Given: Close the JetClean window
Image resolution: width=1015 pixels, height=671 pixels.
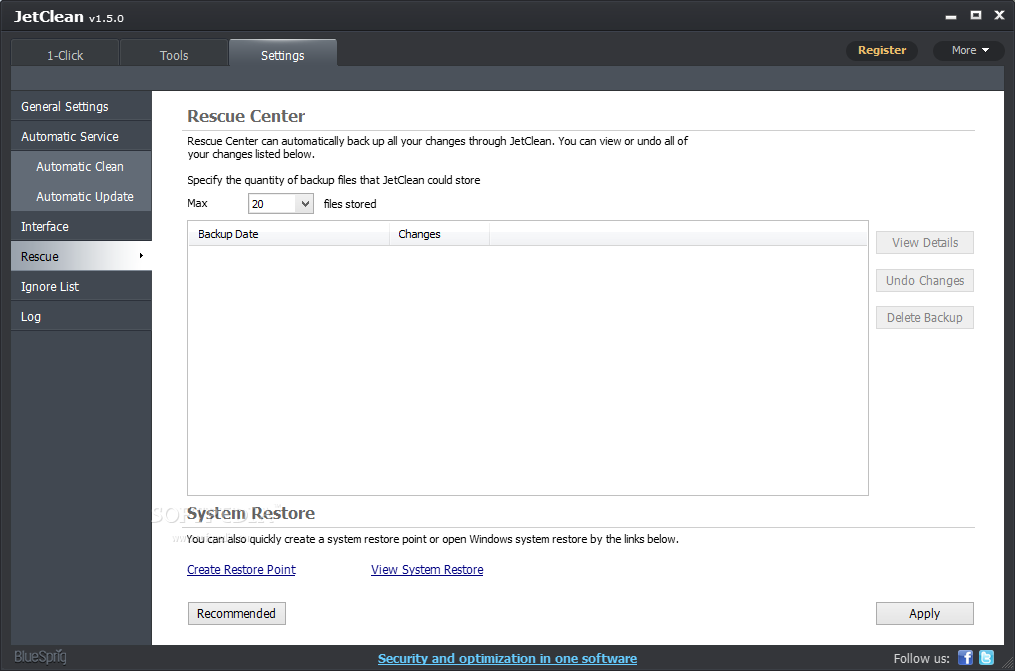Looking at the screenshot, I should (999, 15).
